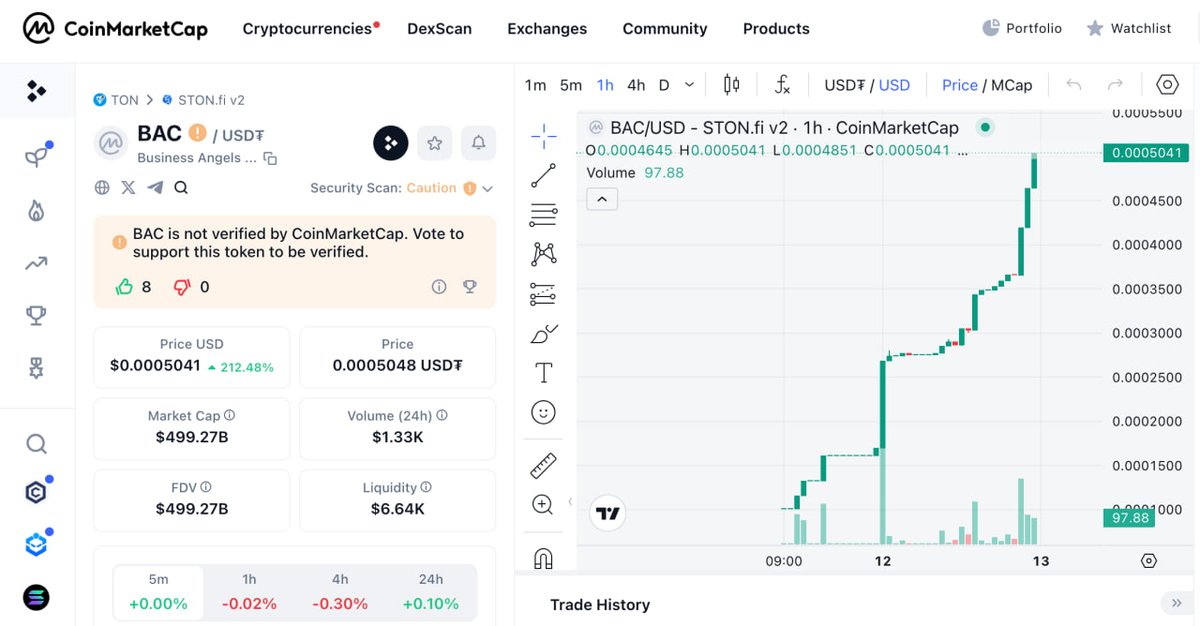Screen dimensions: 1200x626
Task: Open the website globe icon
Action: click(x=102, y=187)
